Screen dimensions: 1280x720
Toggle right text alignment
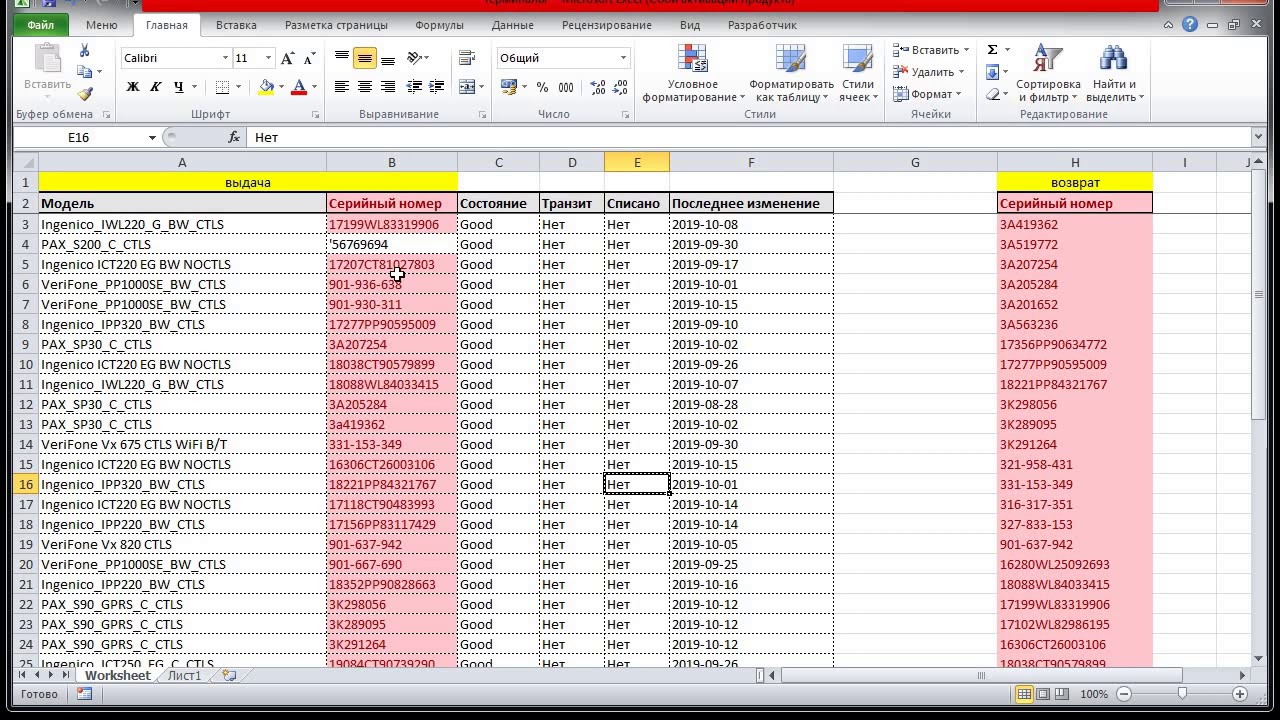tap(388, 87)
